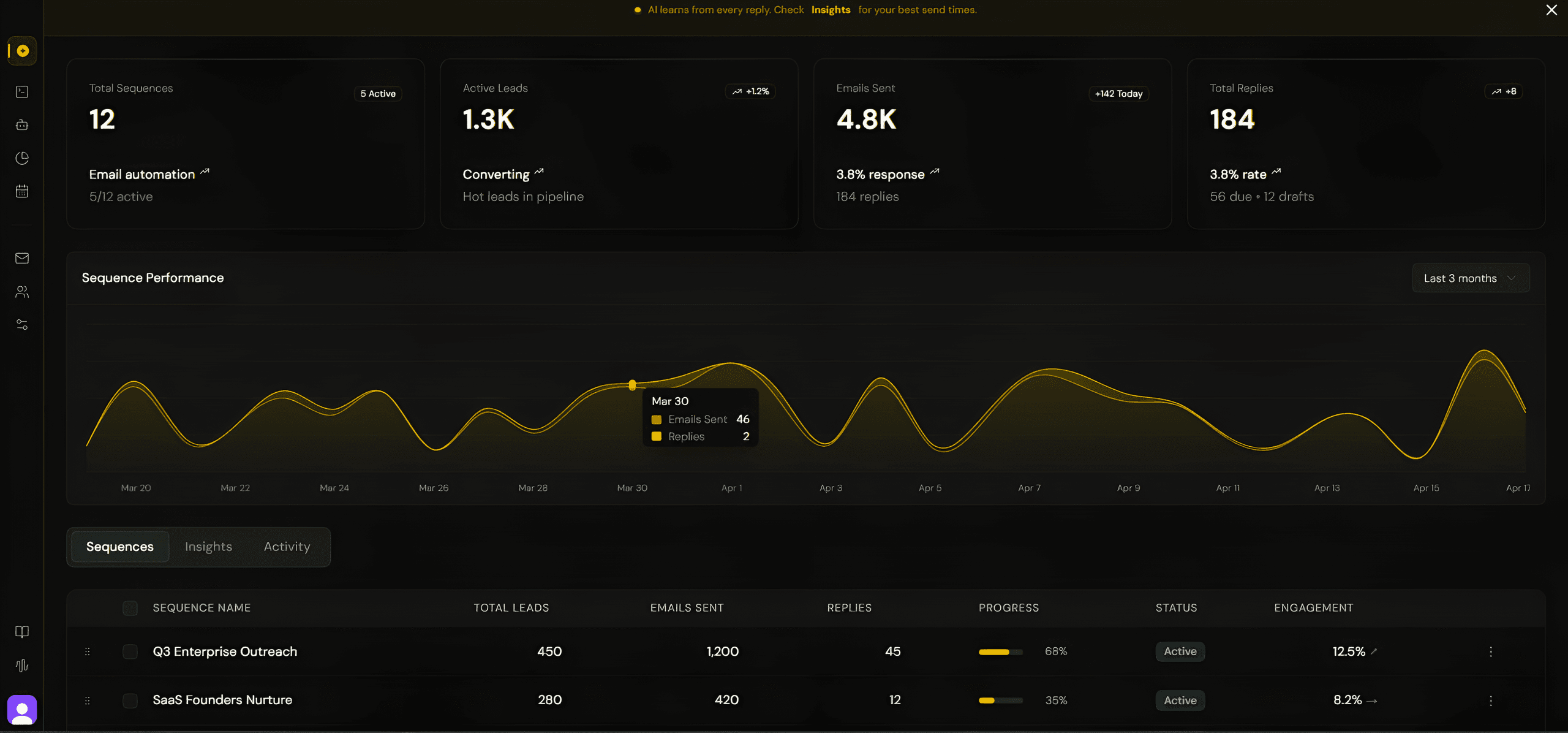This screenshot has height=733, width=1568.
Task: Click the Insights link in the top banner
Action: (x=831, y=10)
